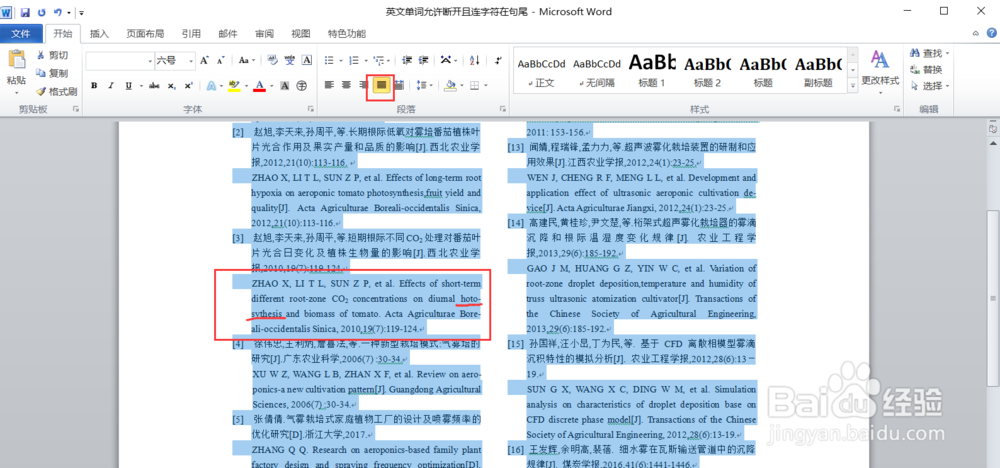
Task: Open the font name combo box
Action: point(119,61)
